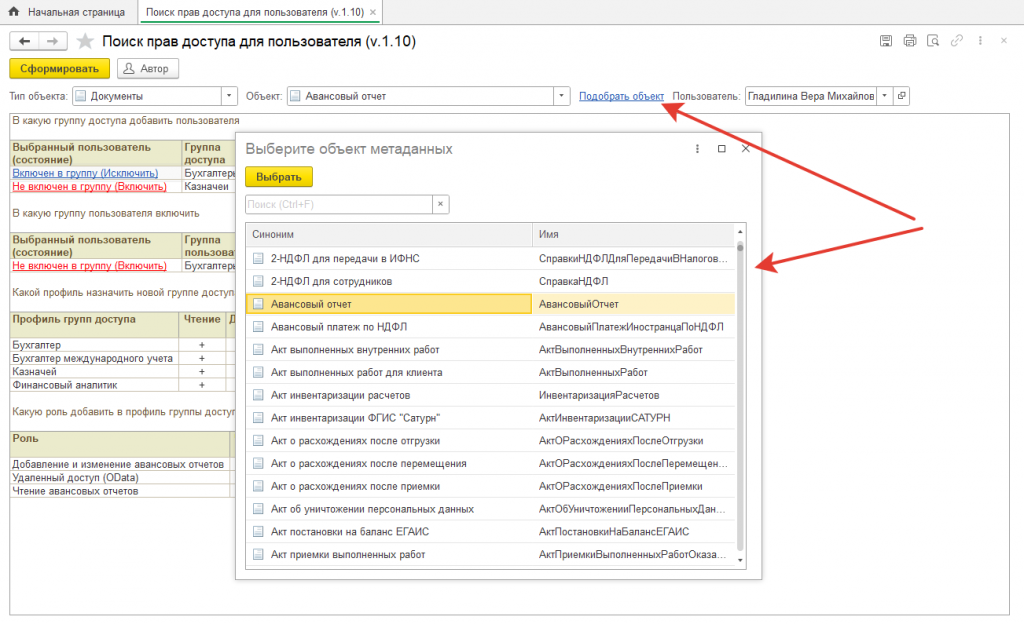Expand the 'Тип объекта' dropdown

point(229,96)
